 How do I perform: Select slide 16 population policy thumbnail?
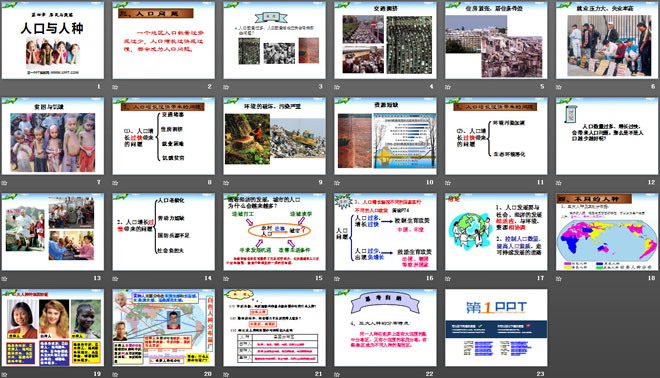pyautogui.click(x=385, y=232)
